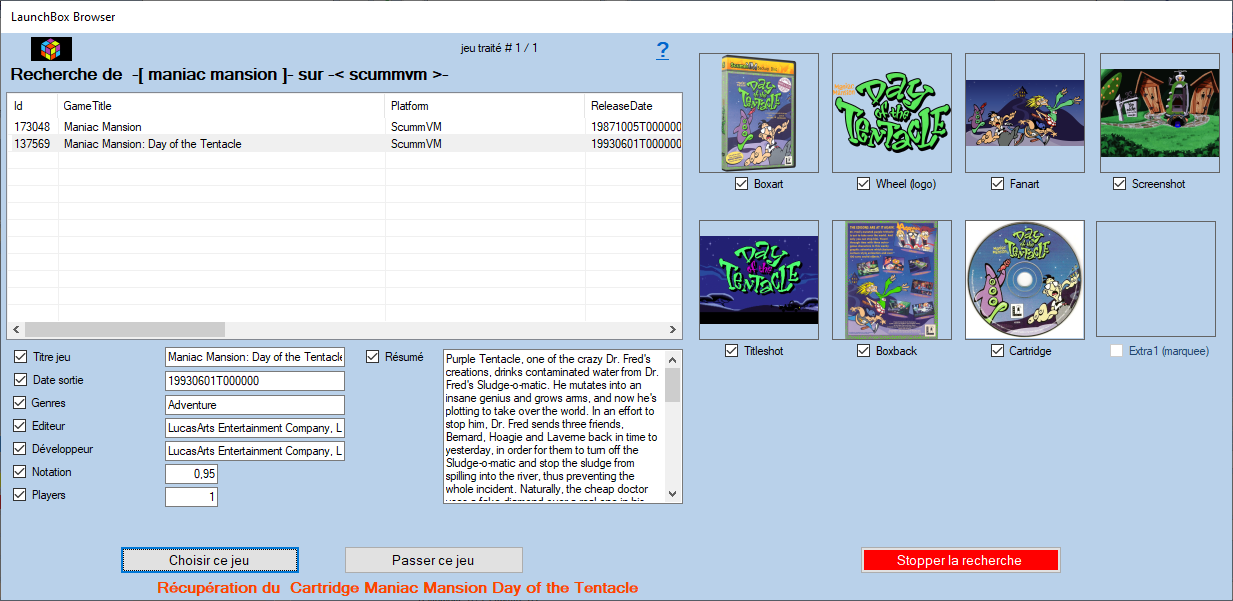
Task: Toggle the Fanart checkbox
Action: tap(997, 184)
